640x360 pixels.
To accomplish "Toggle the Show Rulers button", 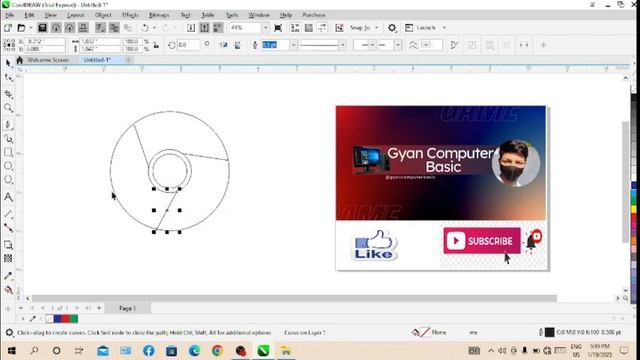I will (295, 28).
